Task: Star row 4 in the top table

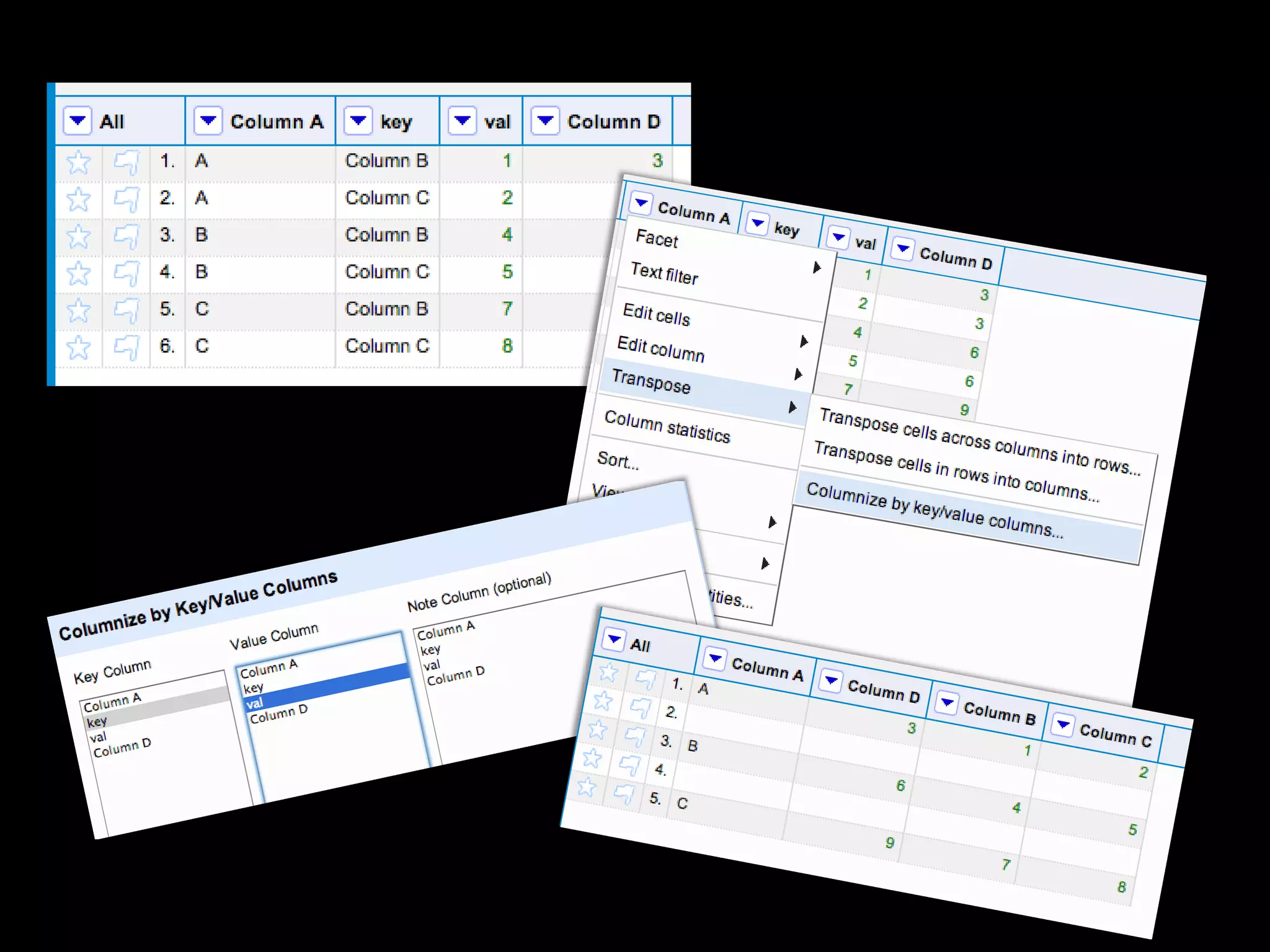Action: coord(78,273)
